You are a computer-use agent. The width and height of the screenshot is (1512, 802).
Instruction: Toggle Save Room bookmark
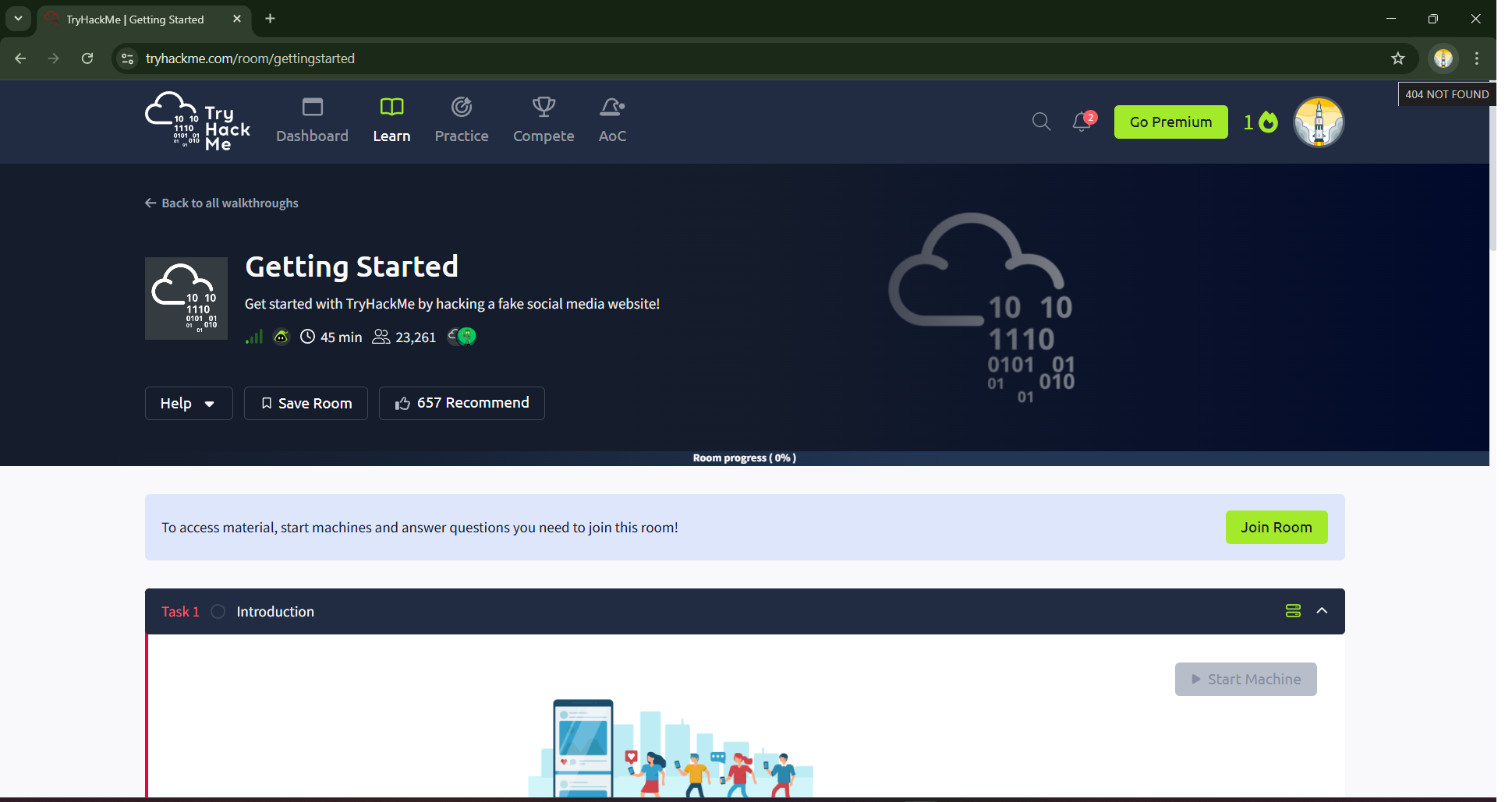pyautogui.click(x=306, y=403)
